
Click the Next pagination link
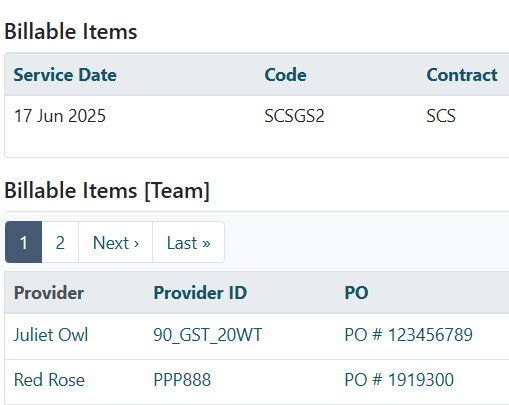coord(116,242)
